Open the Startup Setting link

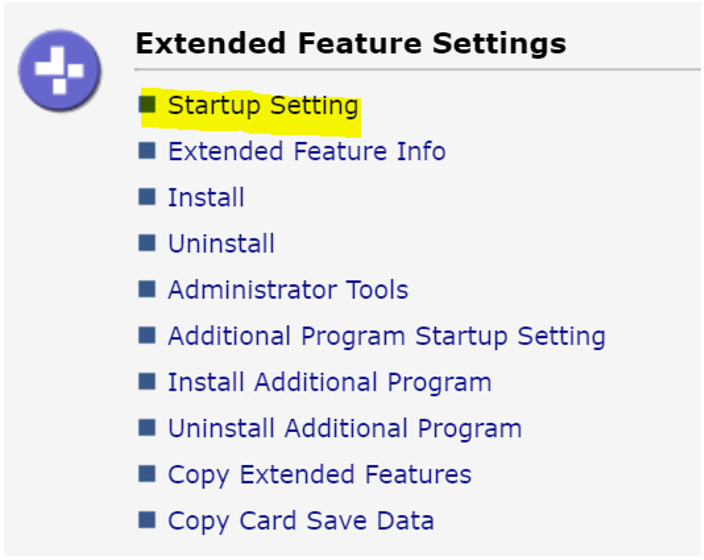[263, 106]
